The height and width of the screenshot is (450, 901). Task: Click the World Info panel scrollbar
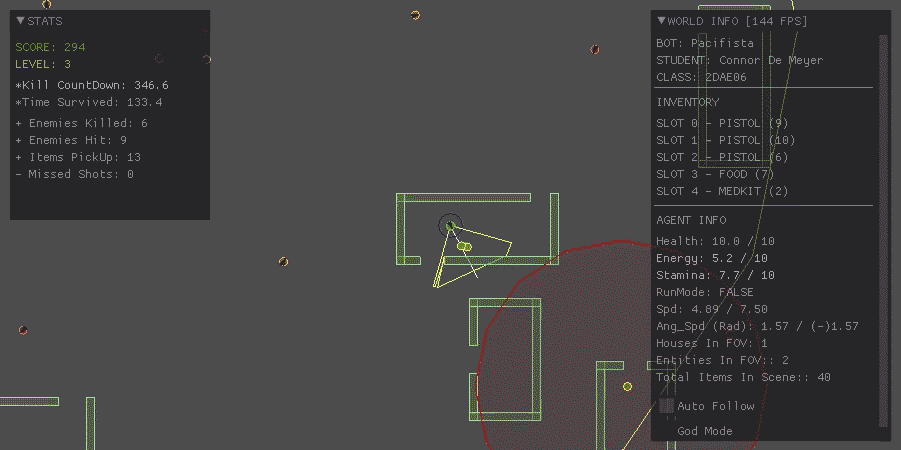coord(883,230)
